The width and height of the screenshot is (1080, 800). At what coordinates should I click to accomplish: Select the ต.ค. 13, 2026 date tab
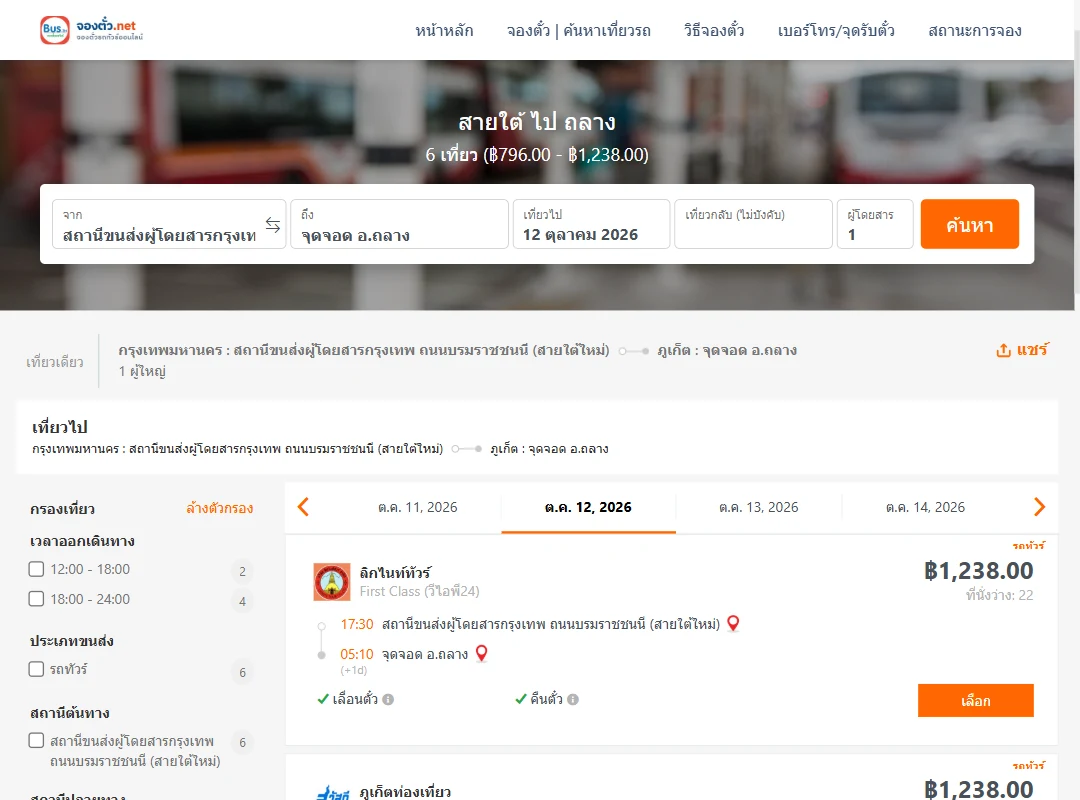(758, 508)
